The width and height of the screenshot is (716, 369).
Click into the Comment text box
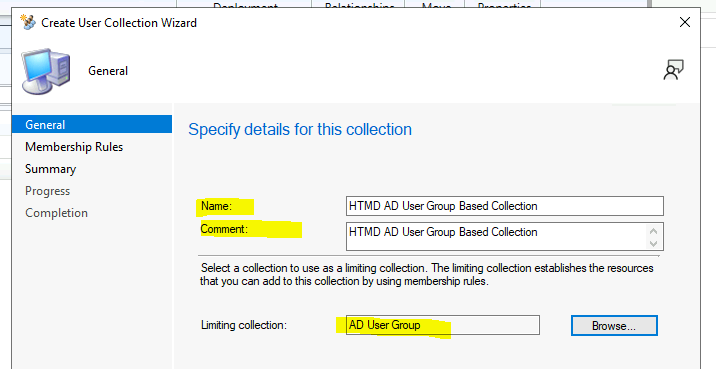505,237
